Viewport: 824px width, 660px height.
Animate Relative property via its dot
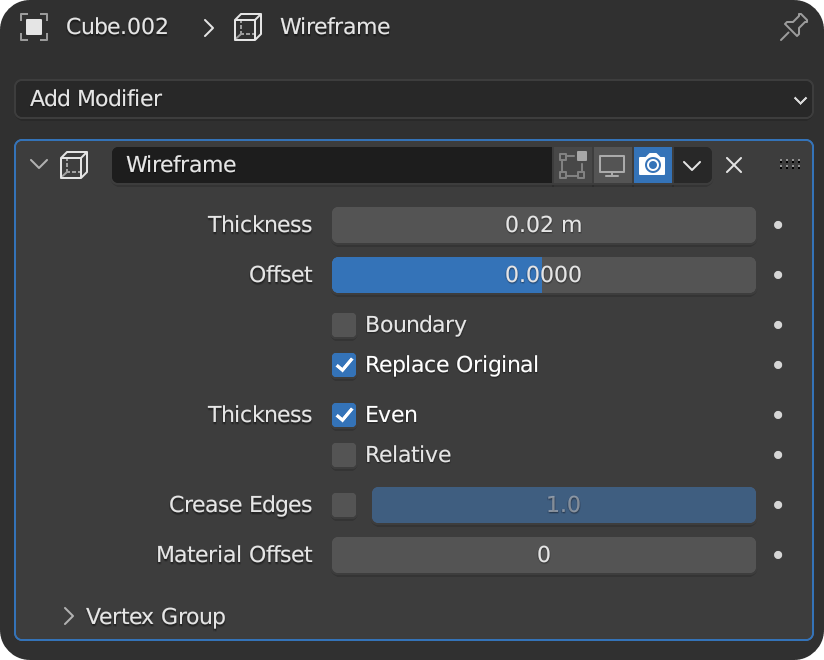pyautogui.click(x=778, y=455)
